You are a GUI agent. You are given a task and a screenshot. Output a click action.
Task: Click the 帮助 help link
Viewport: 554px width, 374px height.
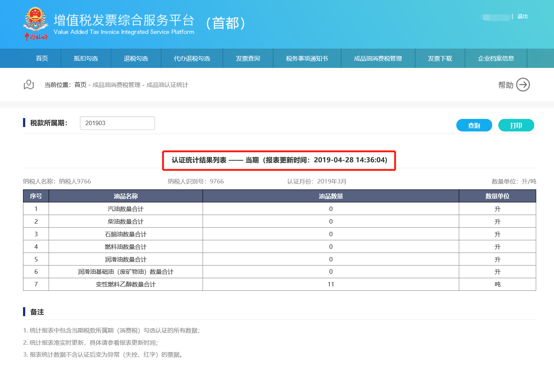pos(506,85)
